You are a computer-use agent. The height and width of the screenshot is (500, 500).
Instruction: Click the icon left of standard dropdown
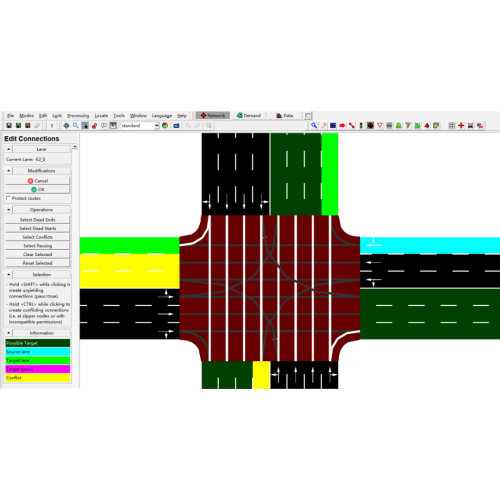click(113, 125)
